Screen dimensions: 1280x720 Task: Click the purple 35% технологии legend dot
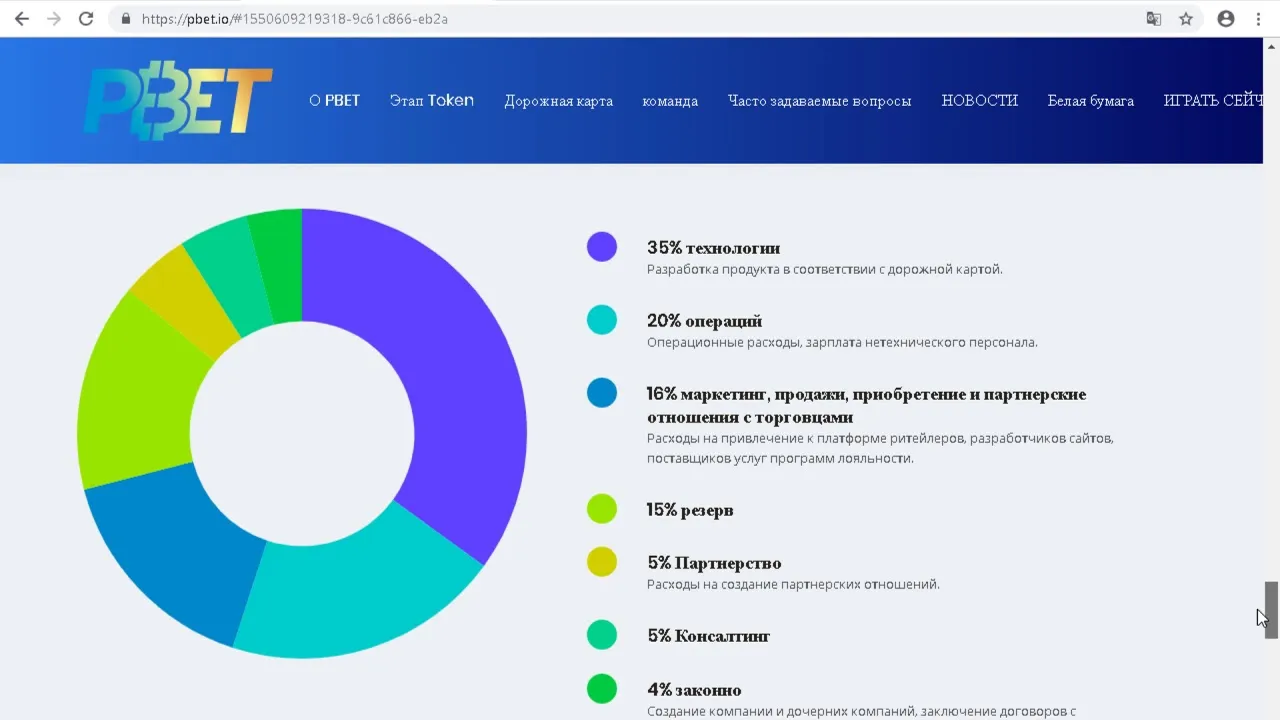(x=602, y=247)
